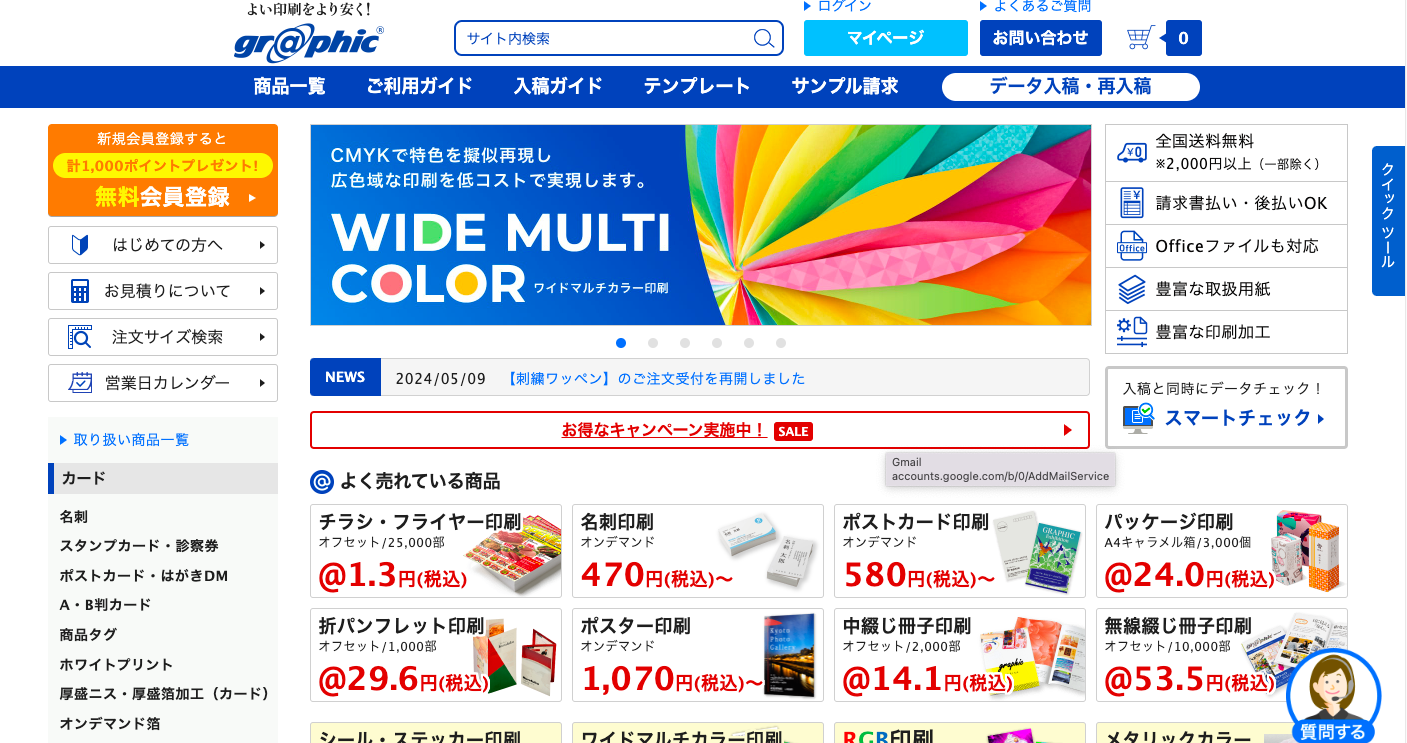Select the second carousel dot
1407x743 pixels.
click(x=653, y=343)
